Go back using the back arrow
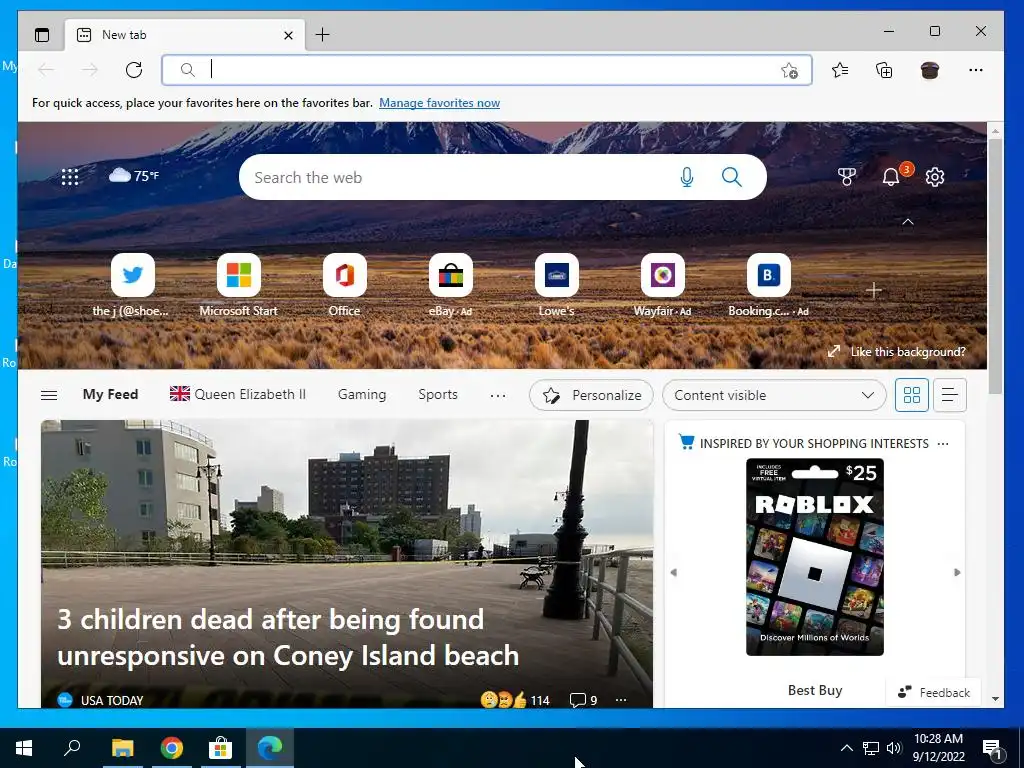This screenshot has width=1024, height=768. [x=46, y=70]
